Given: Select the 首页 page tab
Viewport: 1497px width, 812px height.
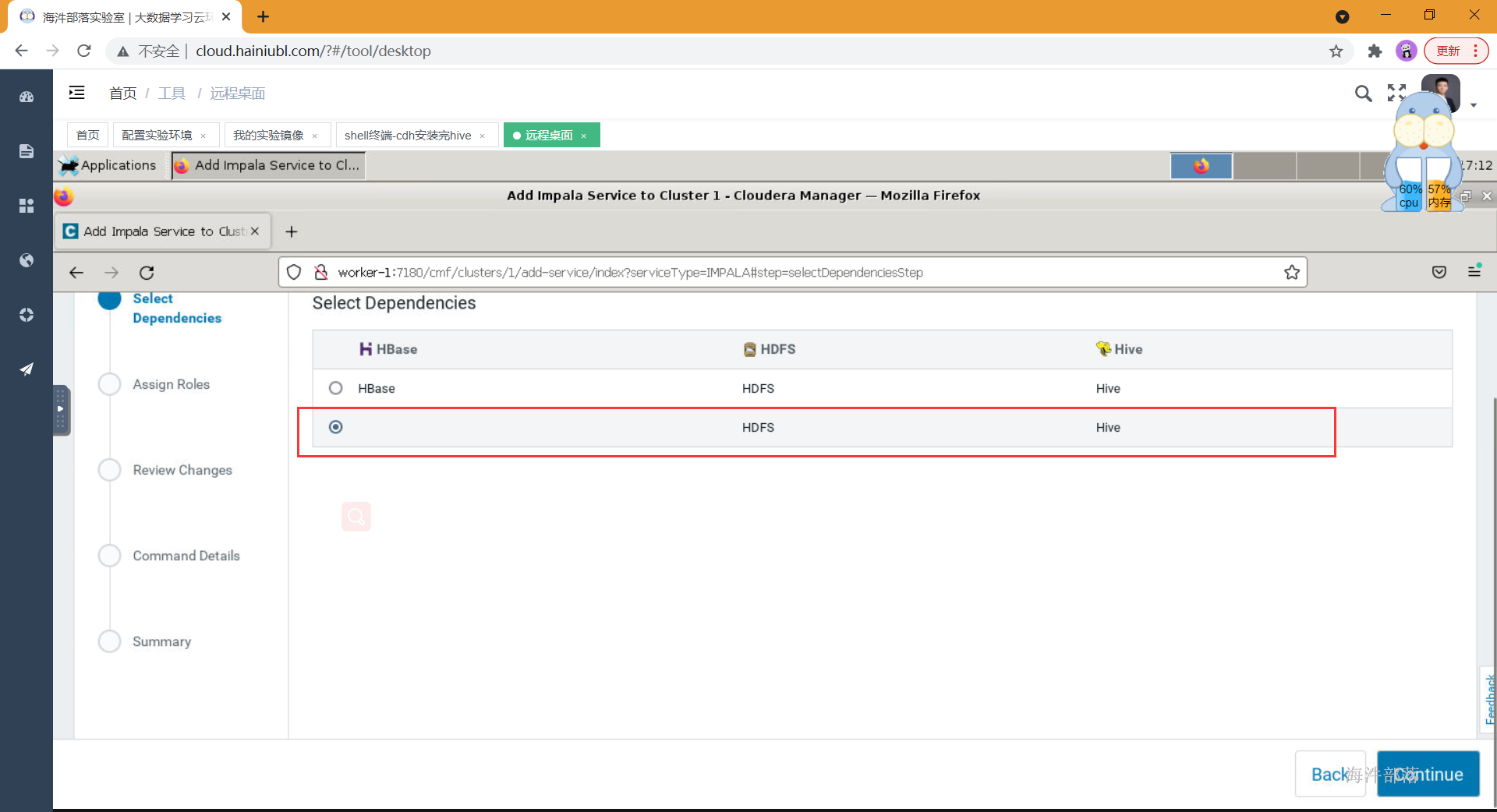Looking at the screenshot, I should pos(87,135).
